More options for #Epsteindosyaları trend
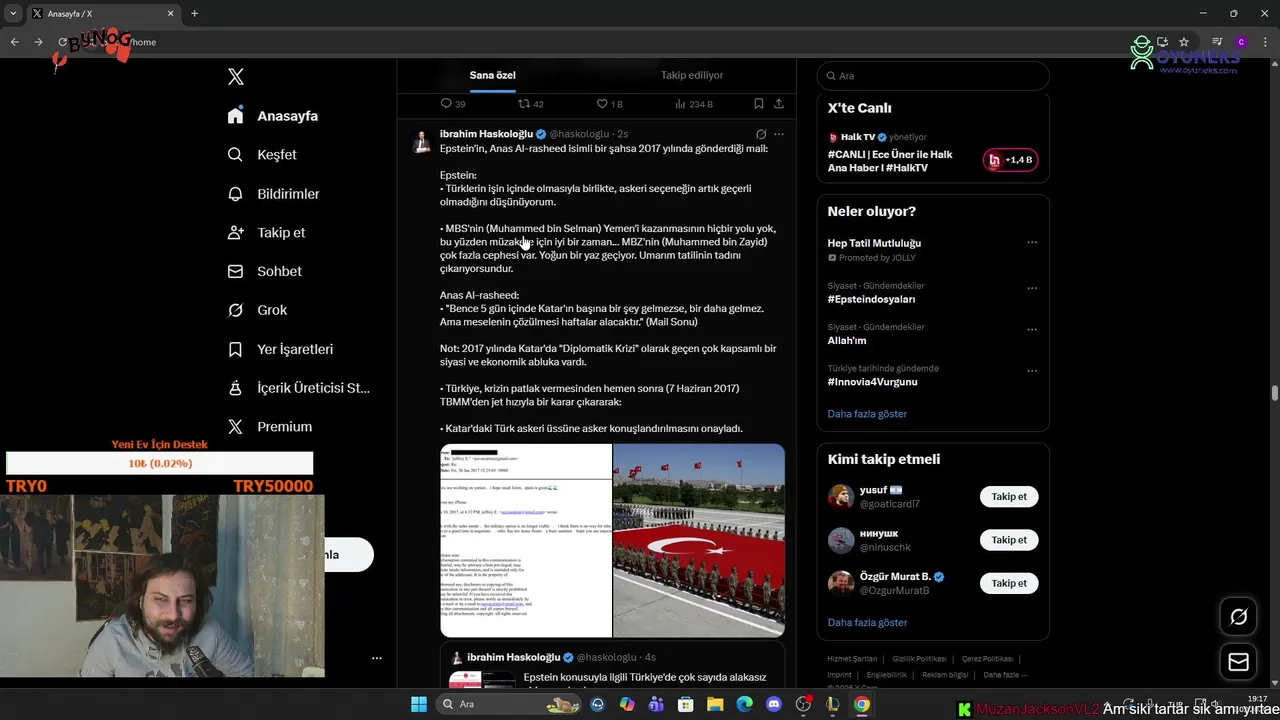Image resolution: width=1280 pixels, height=720 pixels. point(1032,288)
